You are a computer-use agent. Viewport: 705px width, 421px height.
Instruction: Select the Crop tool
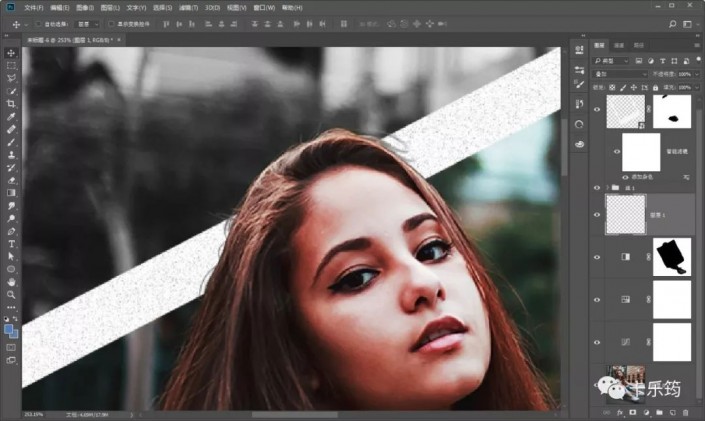click(11, 104)
